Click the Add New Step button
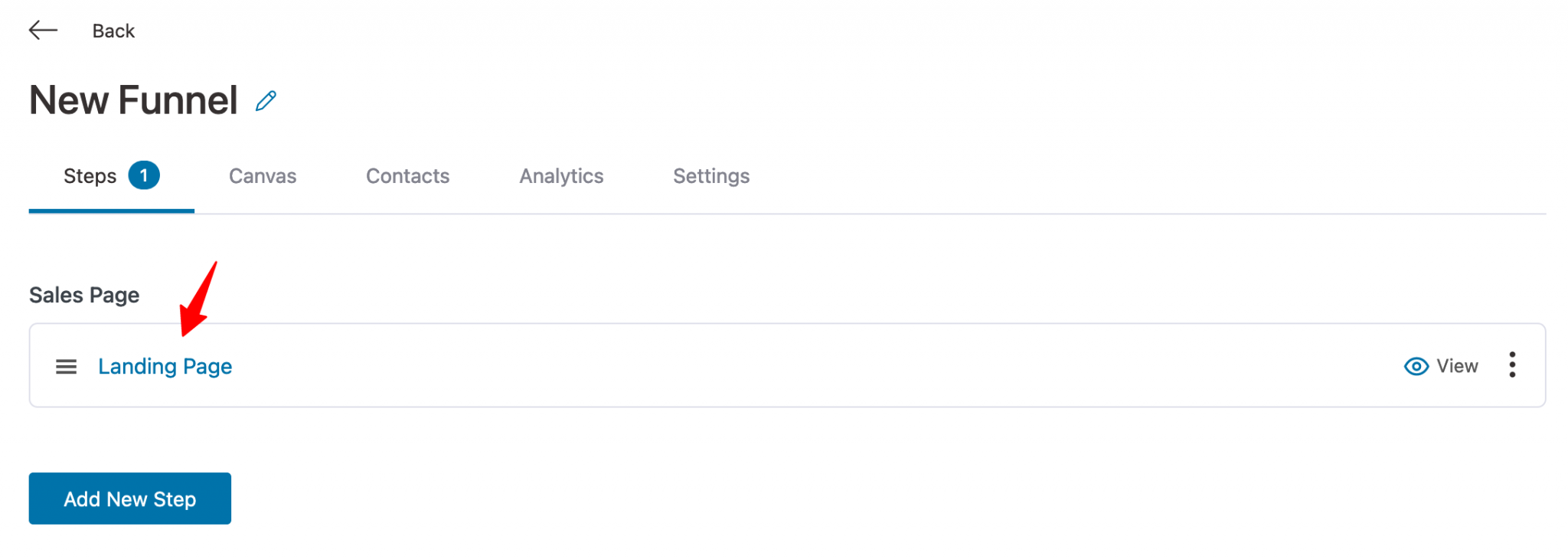1568x559 pixels. click(129, 499)
